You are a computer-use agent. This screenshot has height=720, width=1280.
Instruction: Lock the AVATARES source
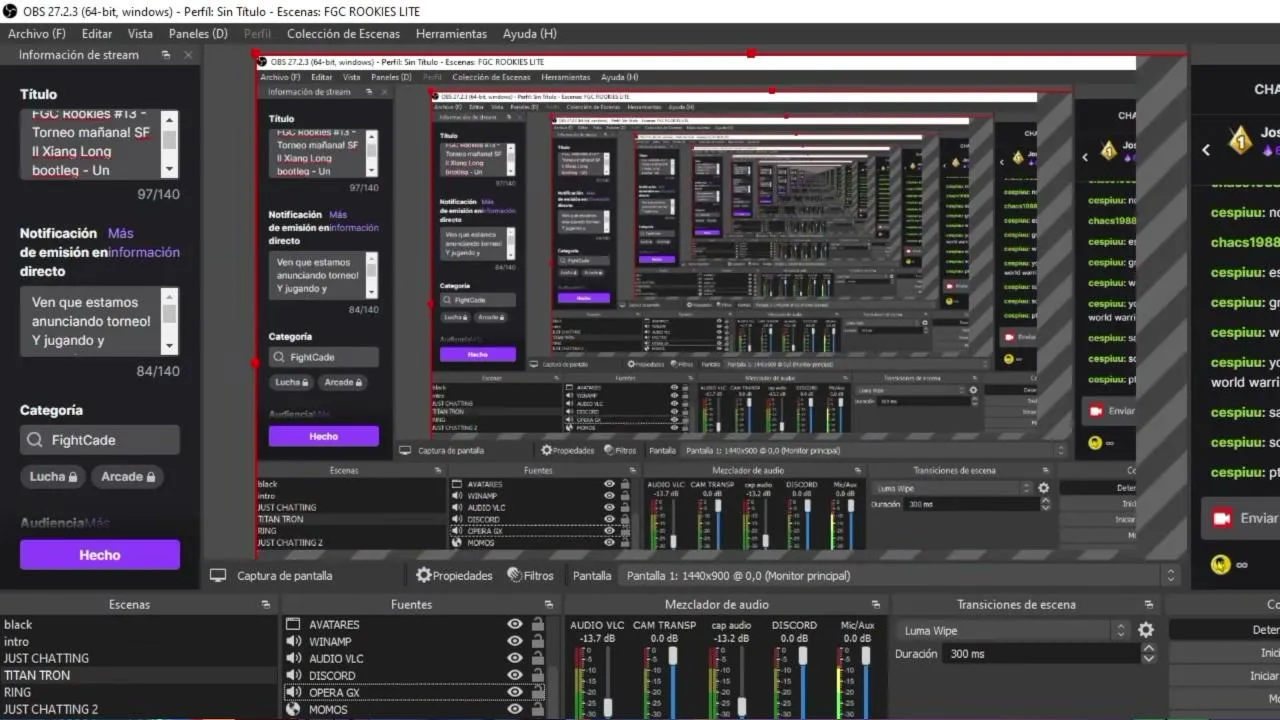coord(538,624)
